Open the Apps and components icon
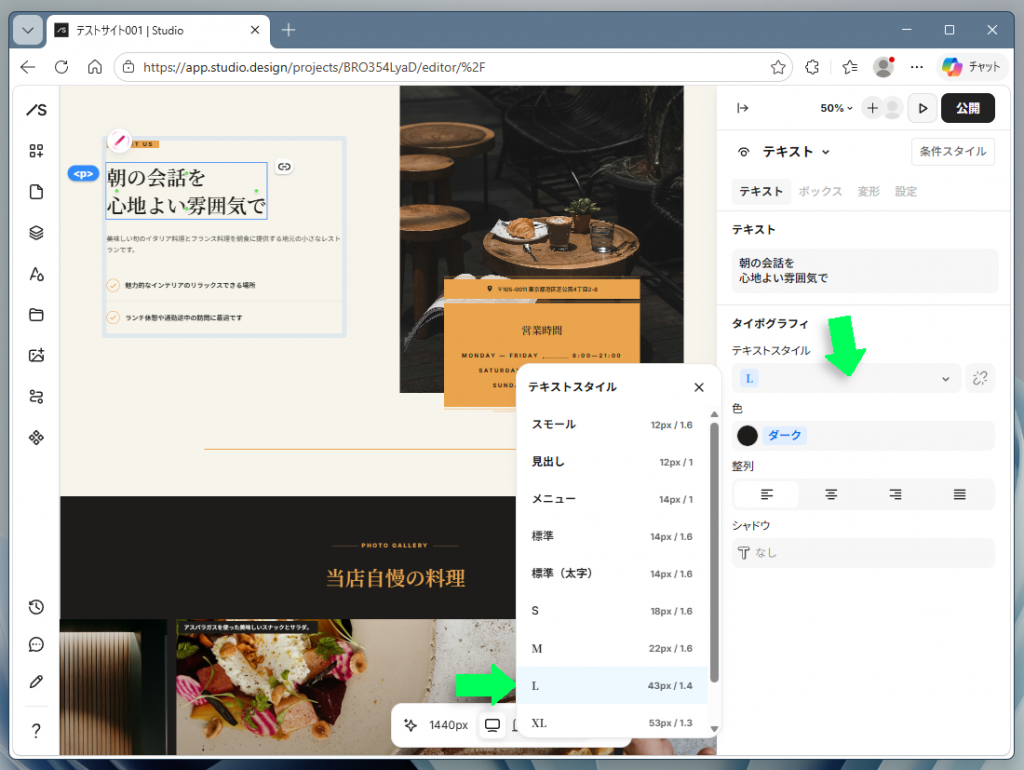The height and width of the screenshot is (770, 1024). point(37,438)
